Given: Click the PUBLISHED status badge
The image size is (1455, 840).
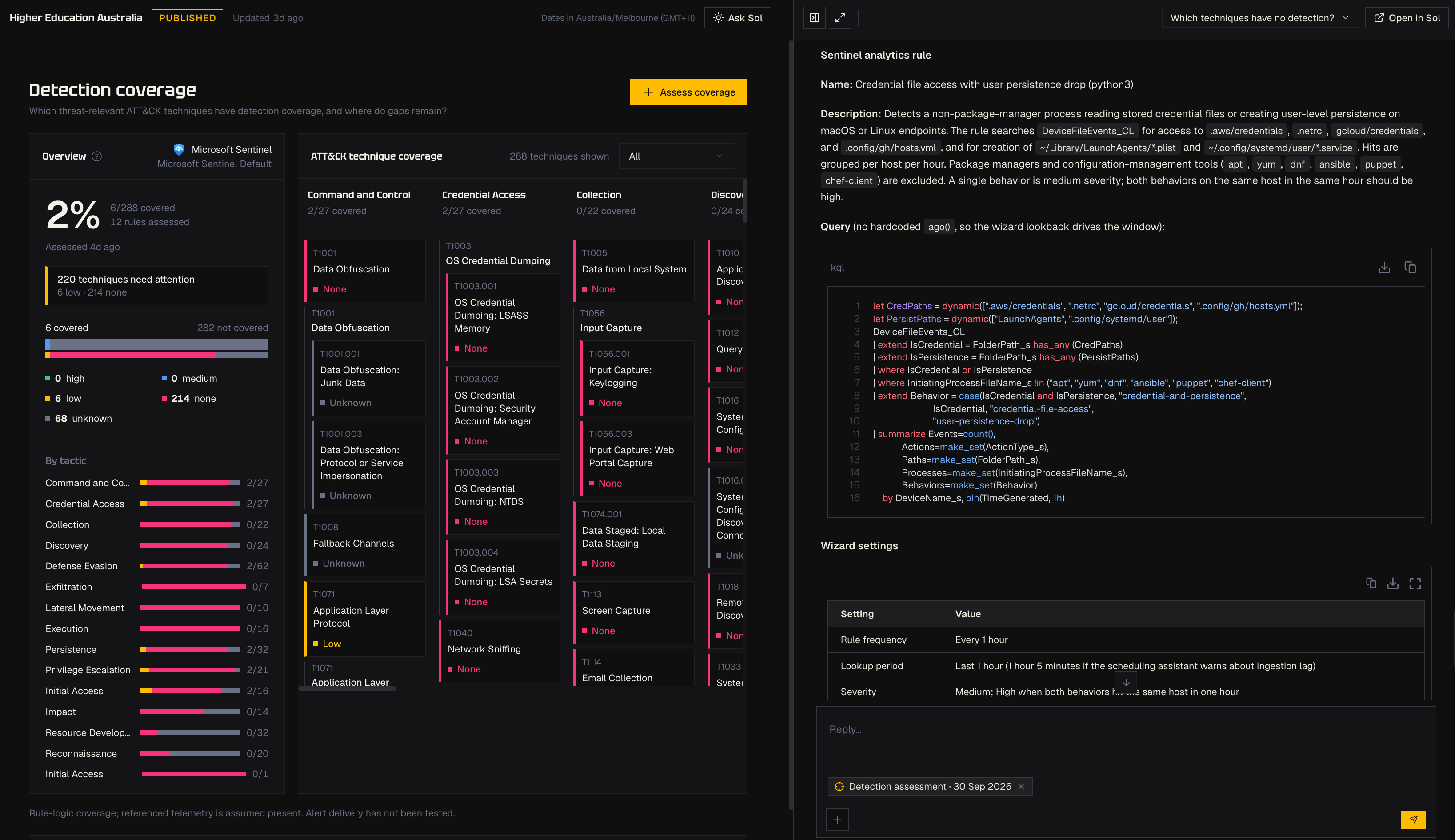Looking at the screenshot, I should click(188, 18).
